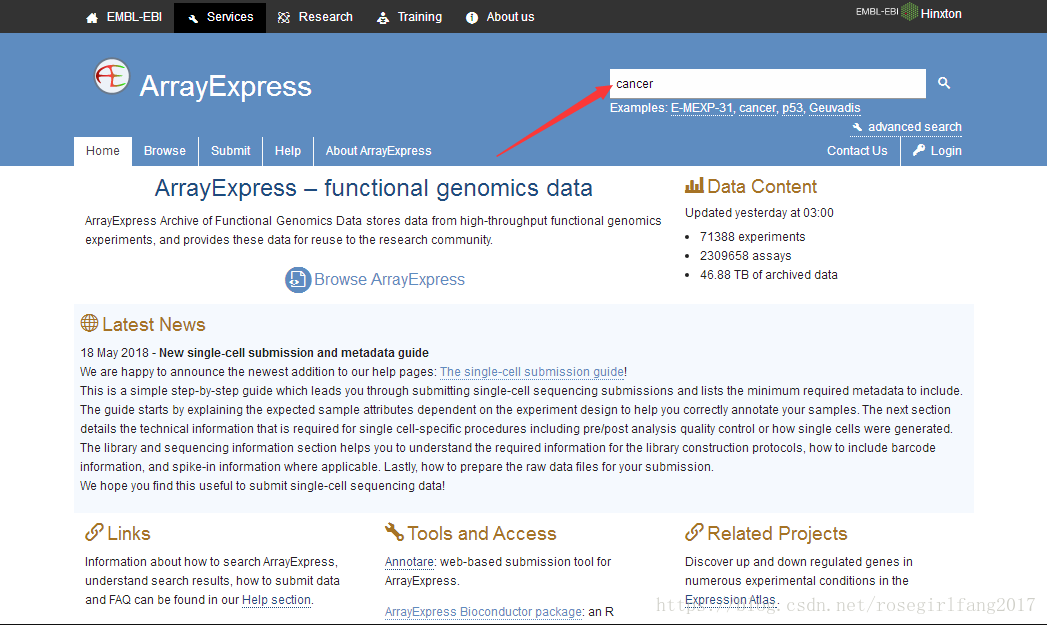Click the Tools and Access heading
1047x625 pixels.
[x=481, y=534]
